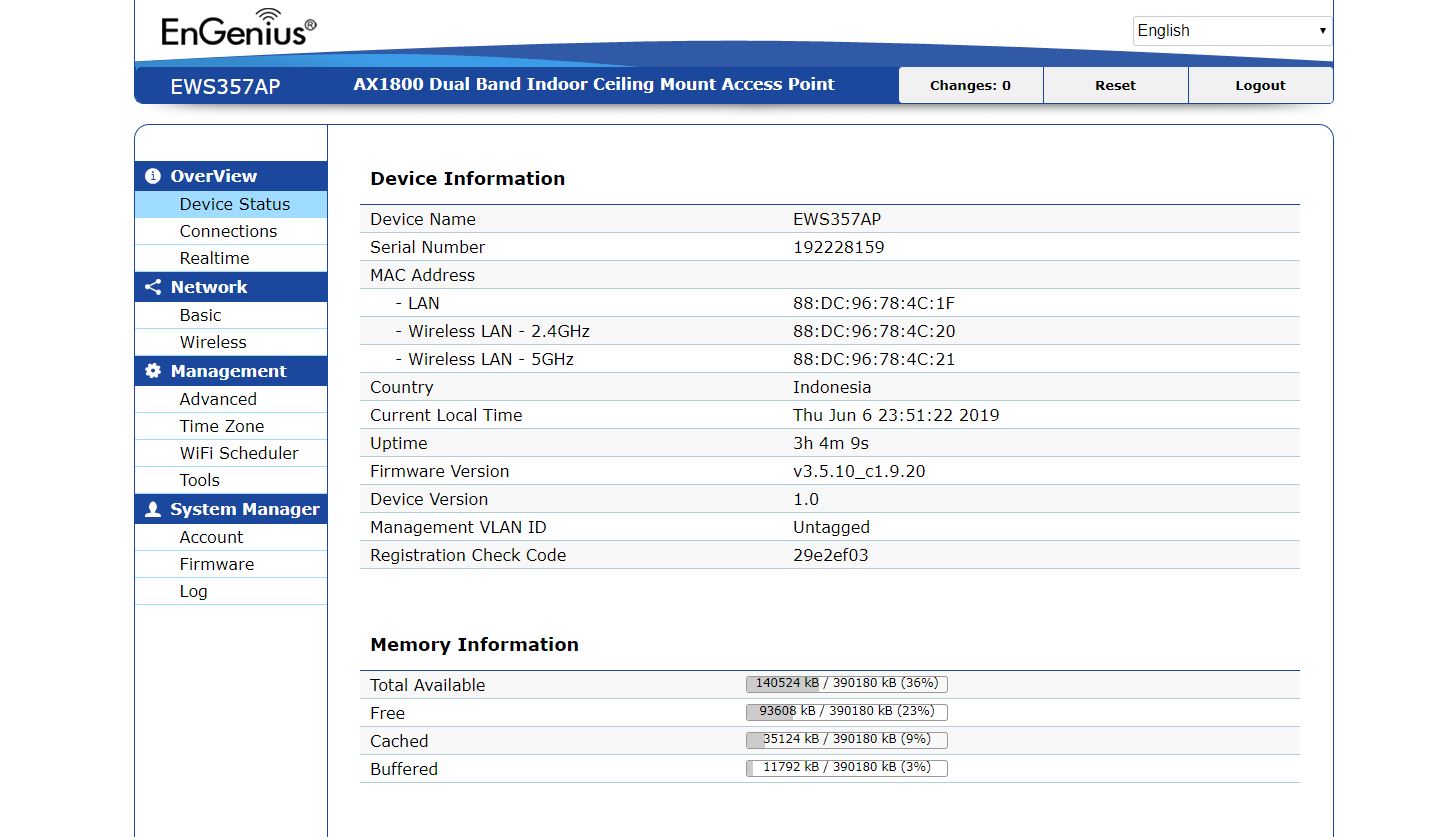Screen dimensions: 1430x837
Task: Click the Country value Indonesia
Action: coord(832,387)
